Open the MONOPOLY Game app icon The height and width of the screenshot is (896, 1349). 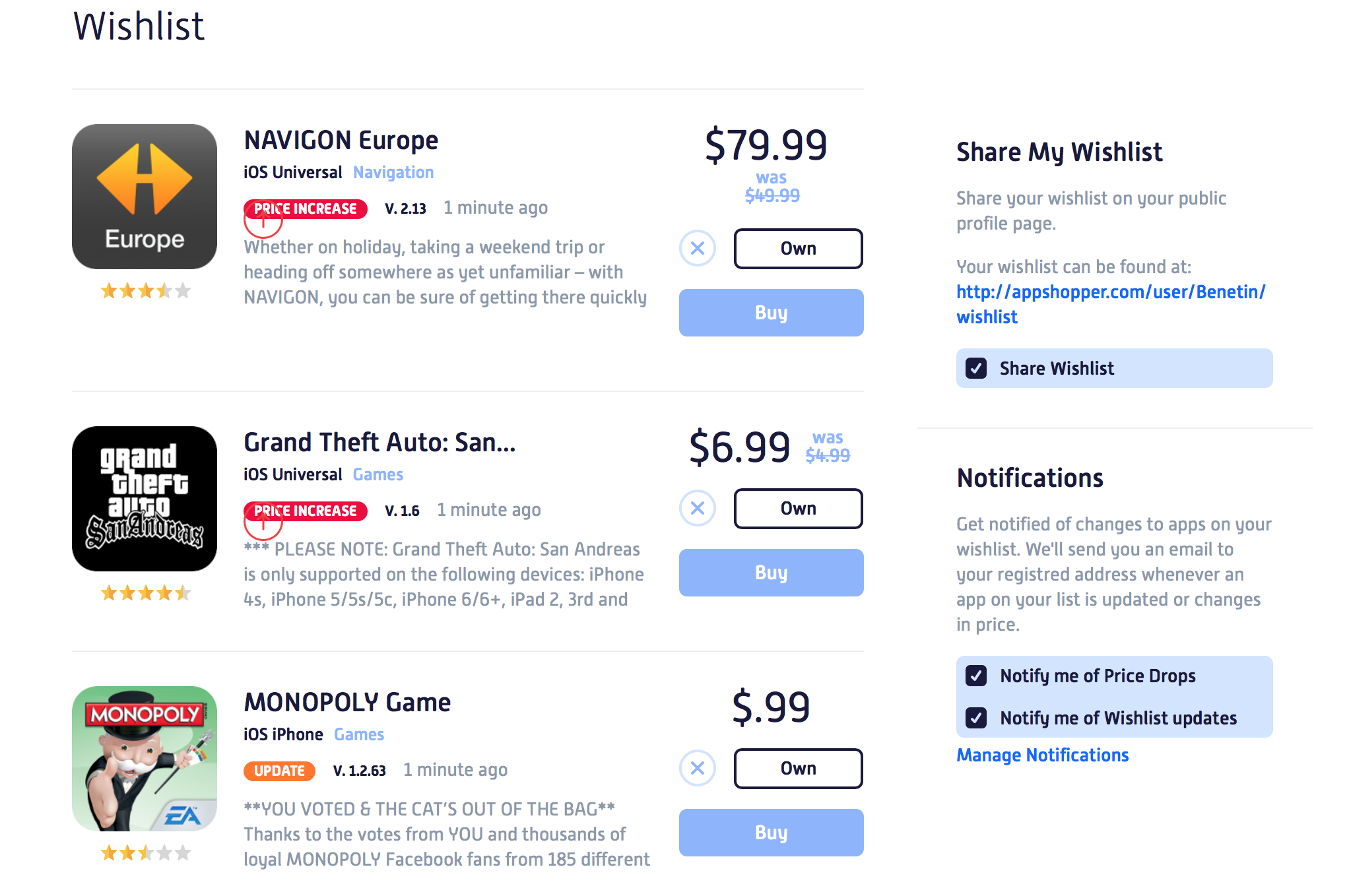[x=145, y=759]
